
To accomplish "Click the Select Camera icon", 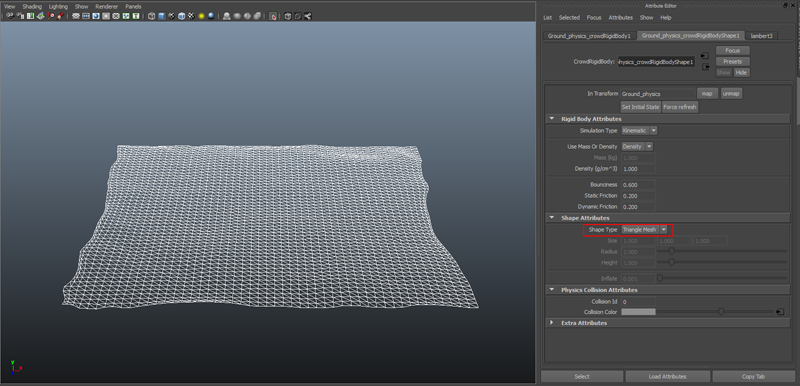I will tap(10, 16).
